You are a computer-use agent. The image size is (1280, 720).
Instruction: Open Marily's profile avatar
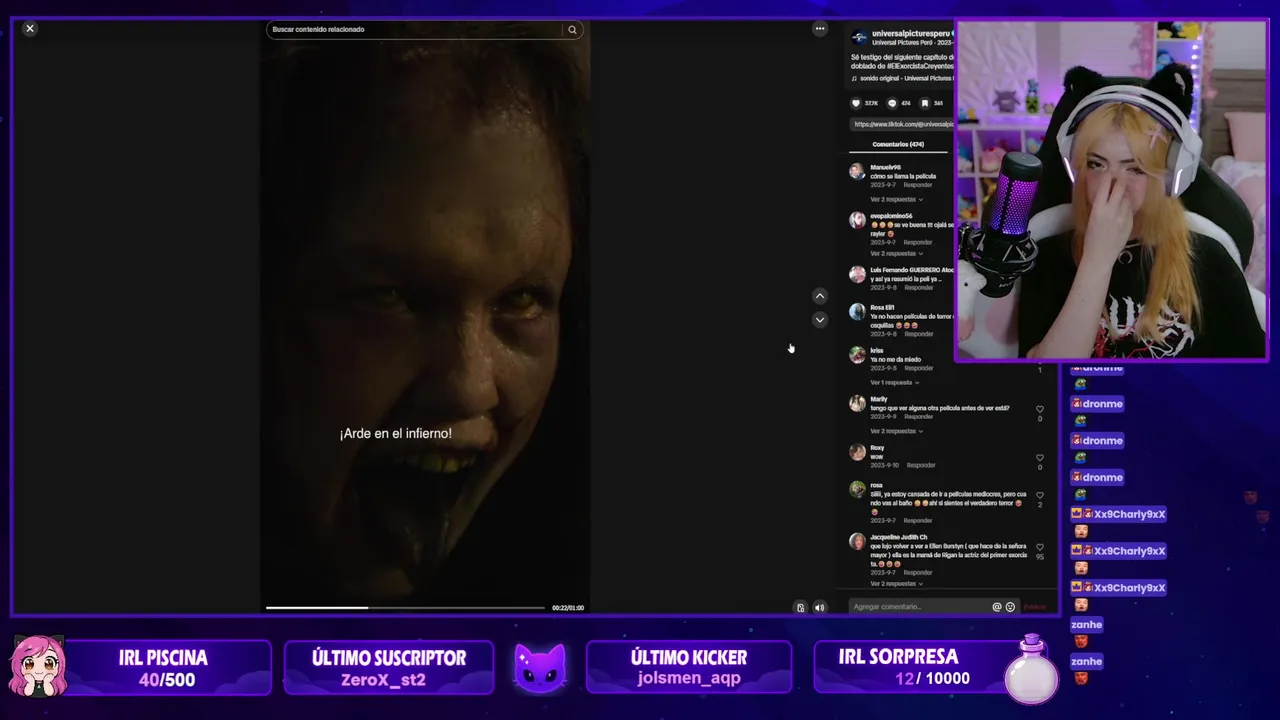click(857, 404)
